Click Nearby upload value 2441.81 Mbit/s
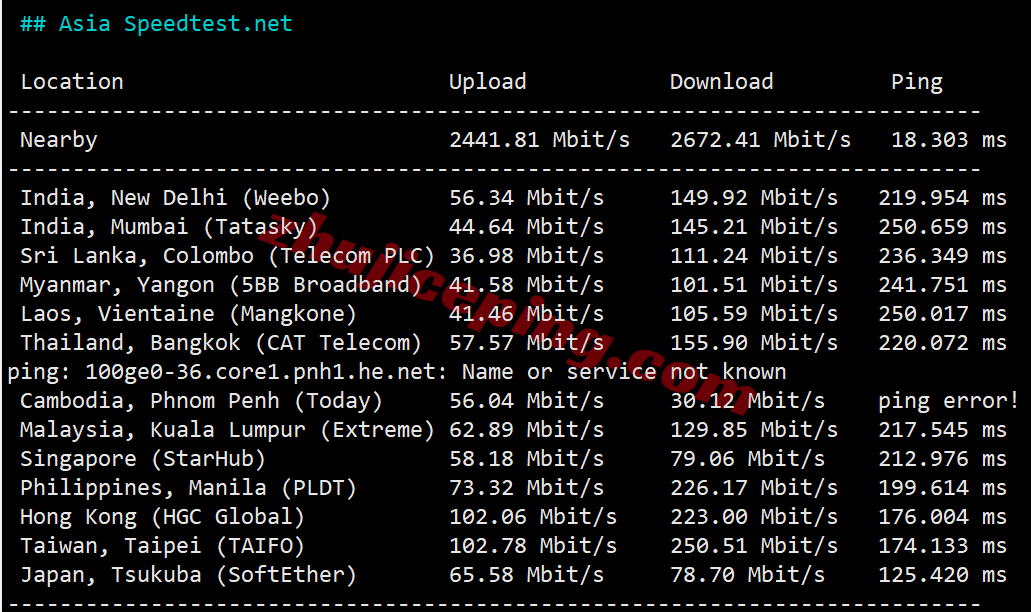 [x=539, y=139]
